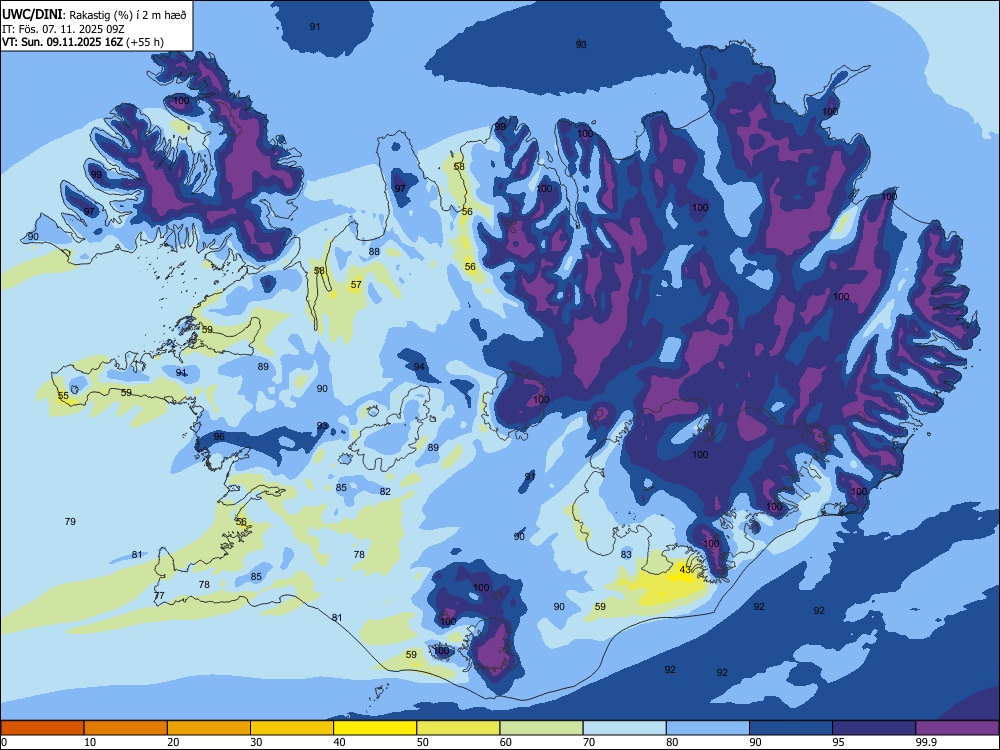Screen dimensions: 1000x750
Task: Select the 55 value on western peninsula
Action: tap(63, 396)
